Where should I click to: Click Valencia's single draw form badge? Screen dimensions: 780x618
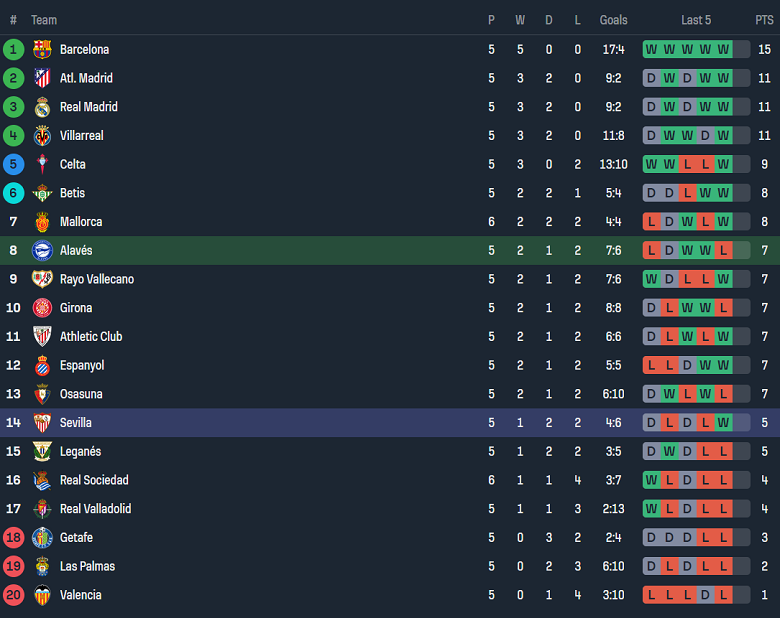(x=706, y=595)
